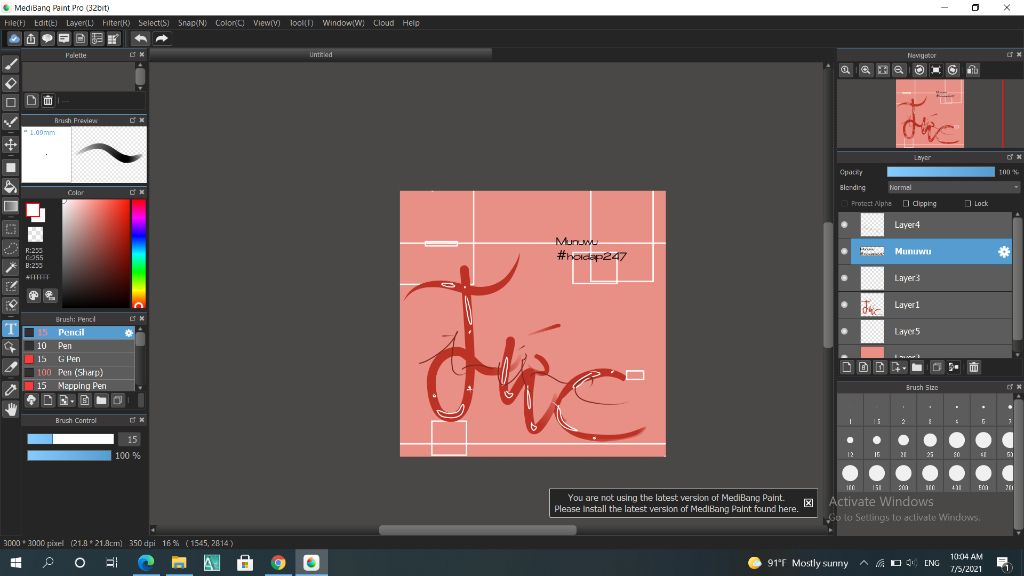Select the Operation tool
Viewport: 1024px width, 576px height.
pos(10,347)
